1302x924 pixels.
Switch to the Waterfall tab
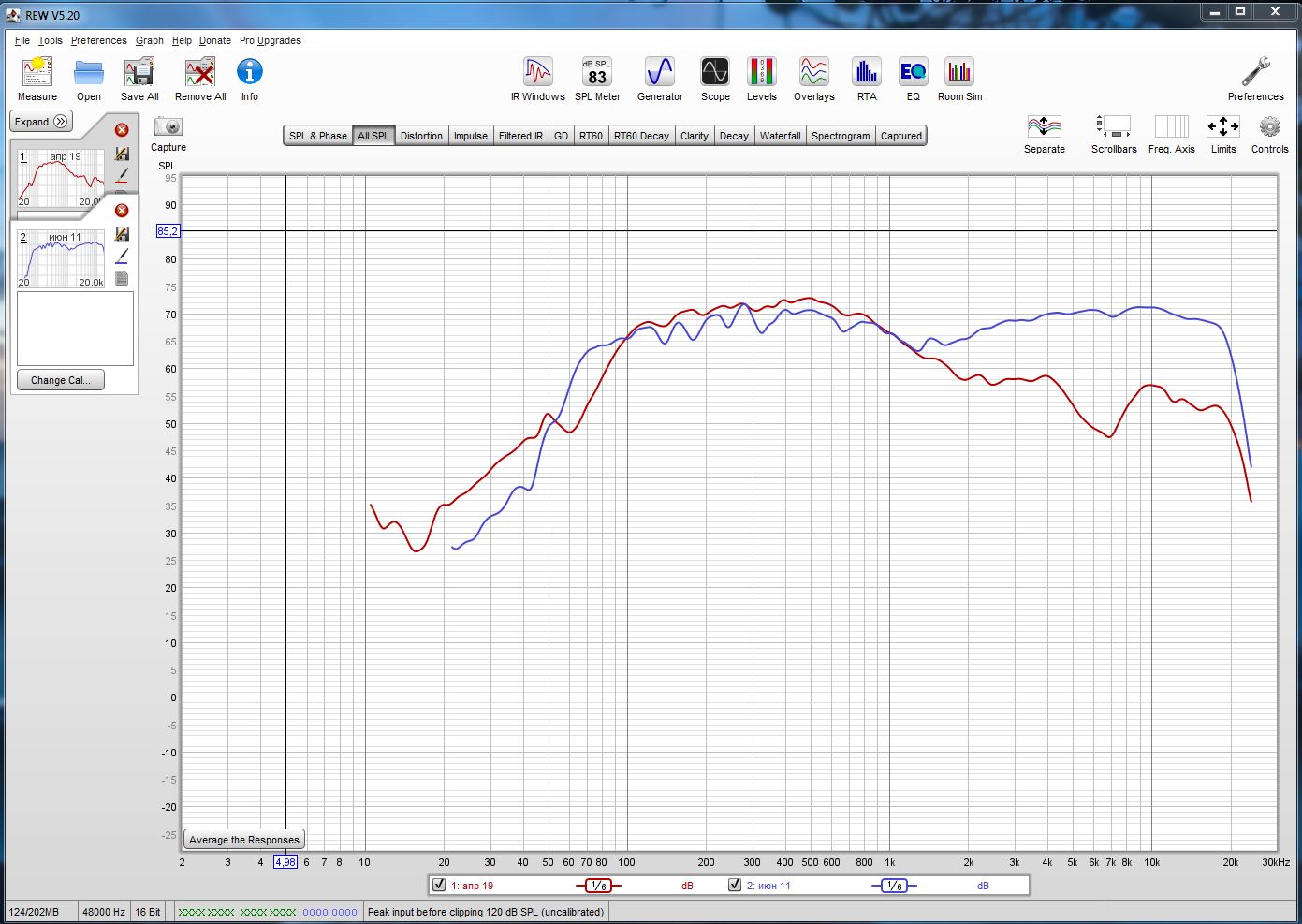[780, 136]
